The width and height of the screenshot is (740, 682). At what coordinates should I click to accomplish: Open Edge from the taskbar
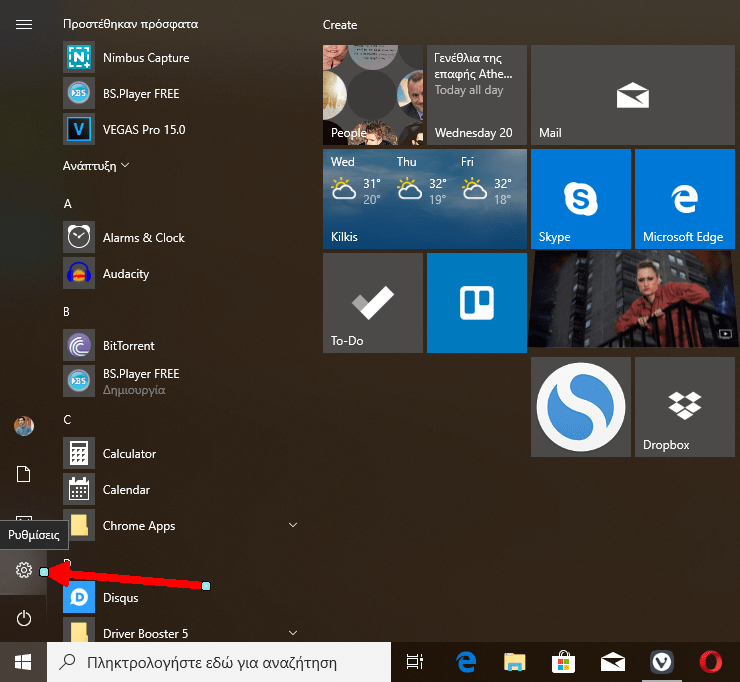click(x=466, y=662)
